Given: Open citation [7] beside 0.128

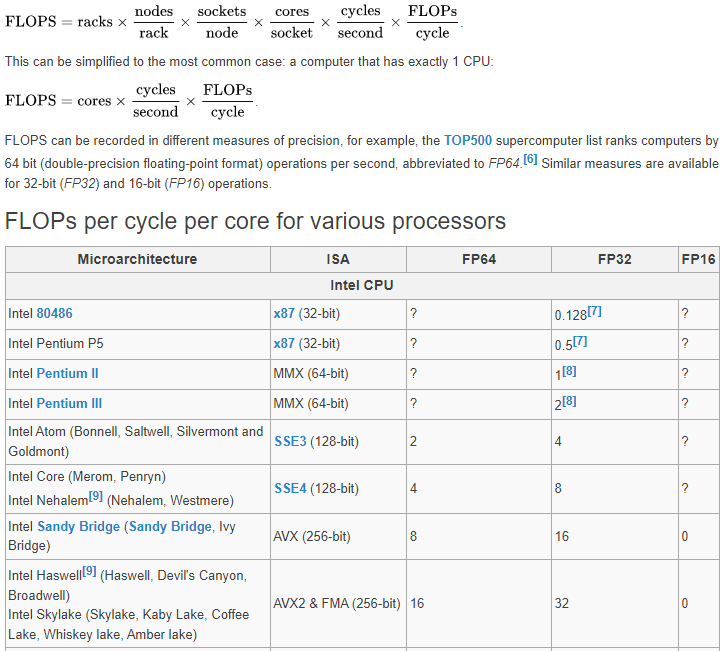Looking at the screenshot, I should tap(594, 312).
